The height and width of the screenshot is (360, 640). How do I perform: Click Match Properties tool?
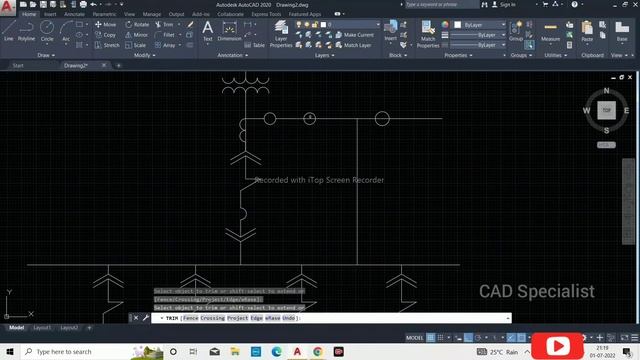click(428, 34)
